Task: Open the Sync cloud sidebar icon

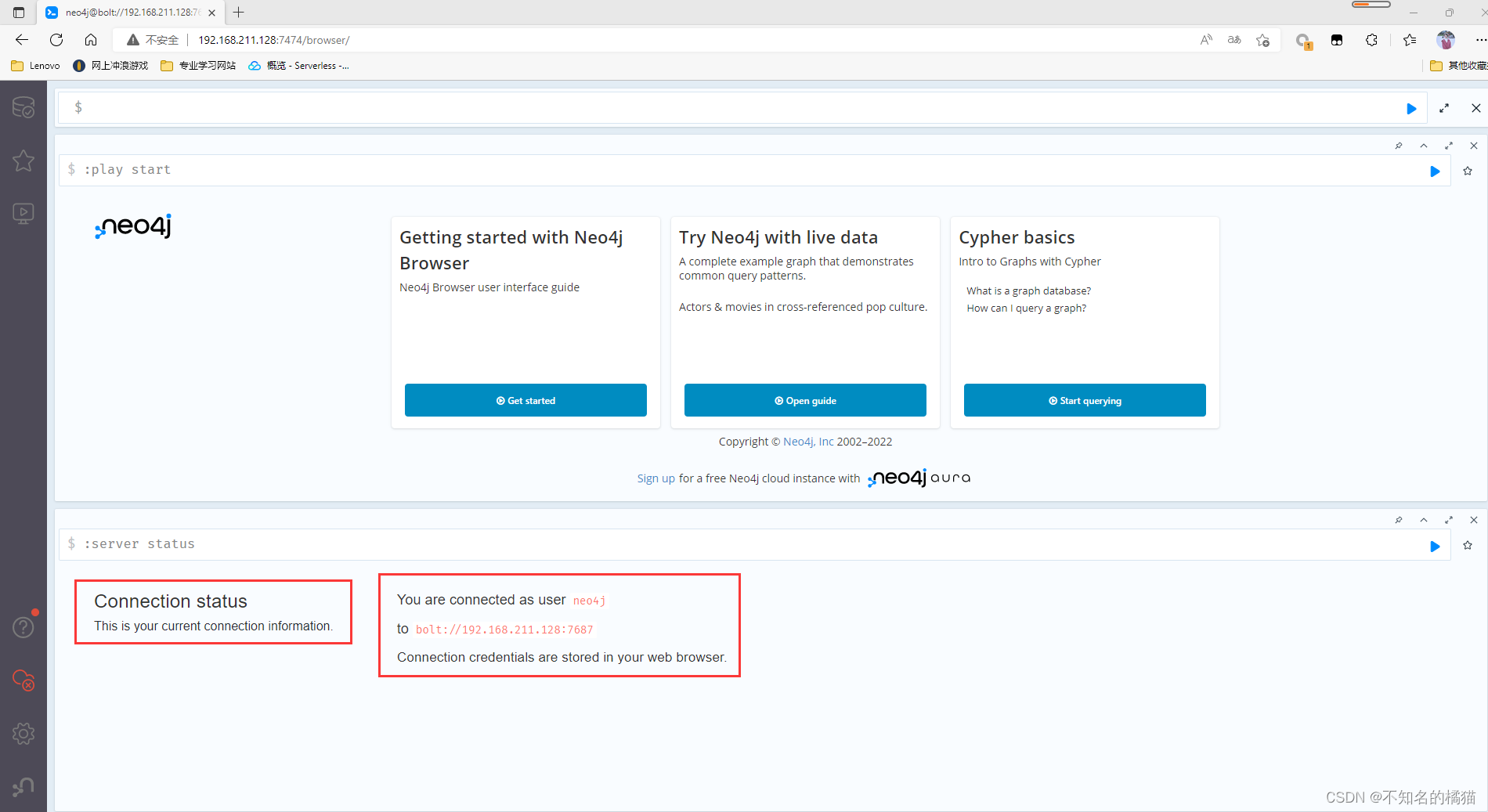Action: pos(23,680)
